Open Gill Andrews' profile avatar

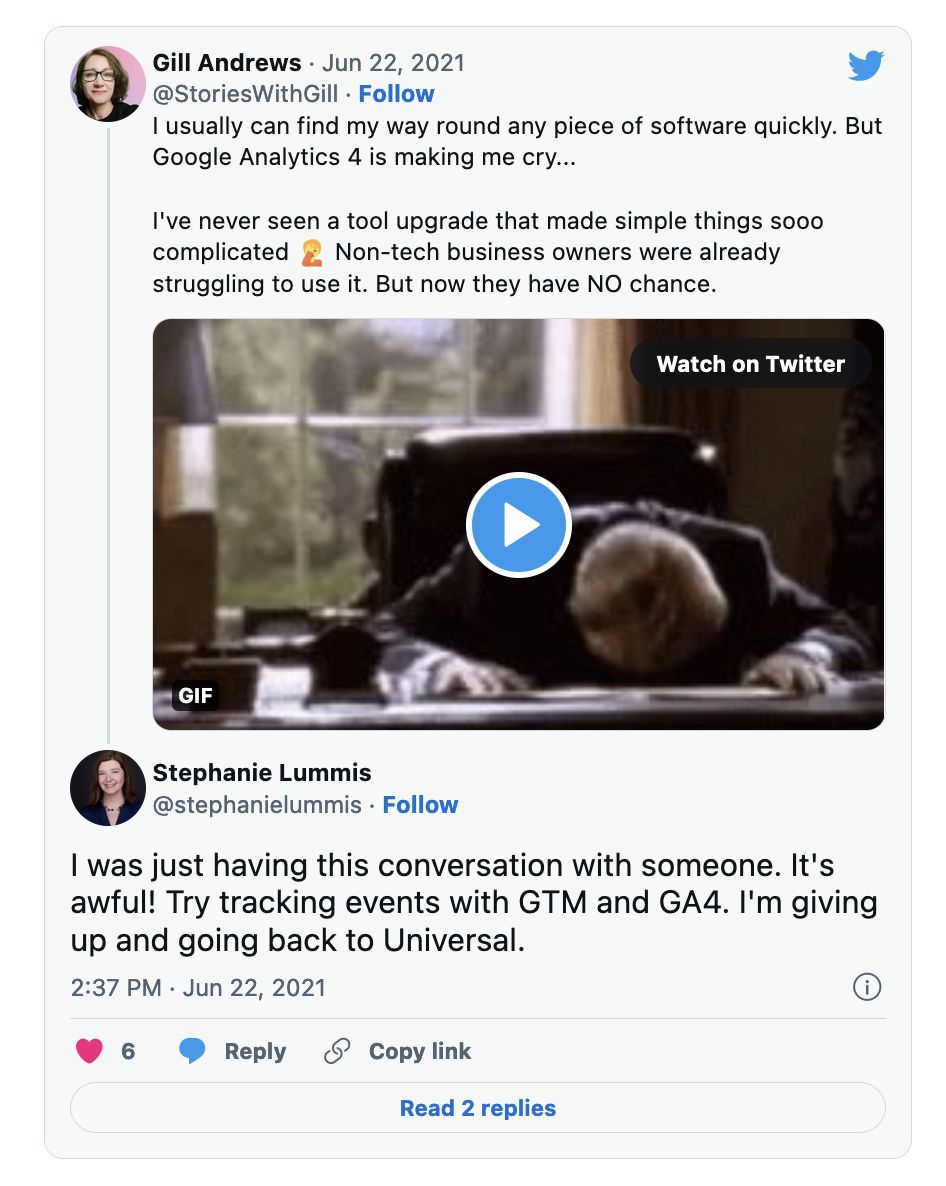click(108, 83)
